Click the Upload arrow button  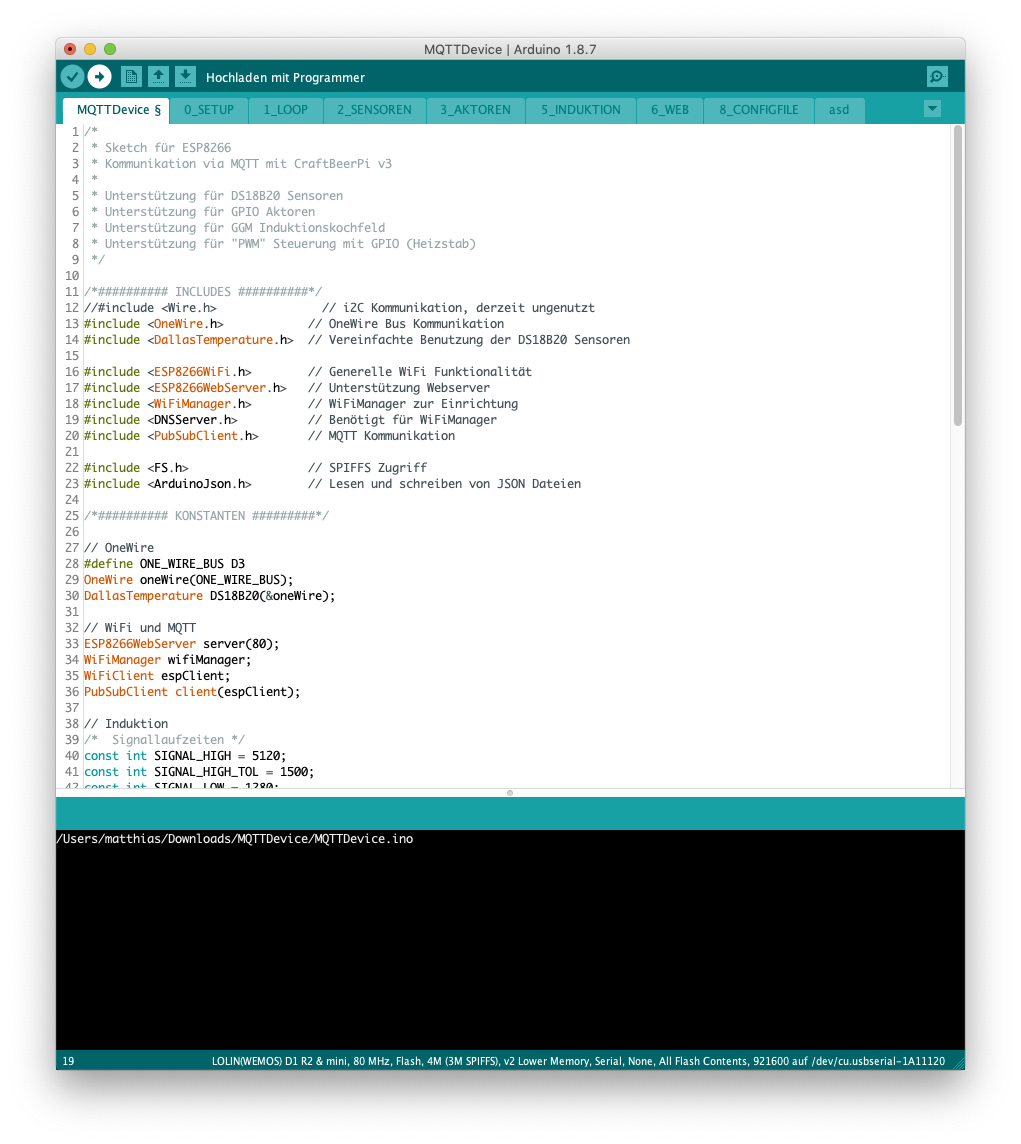(99, 77)
